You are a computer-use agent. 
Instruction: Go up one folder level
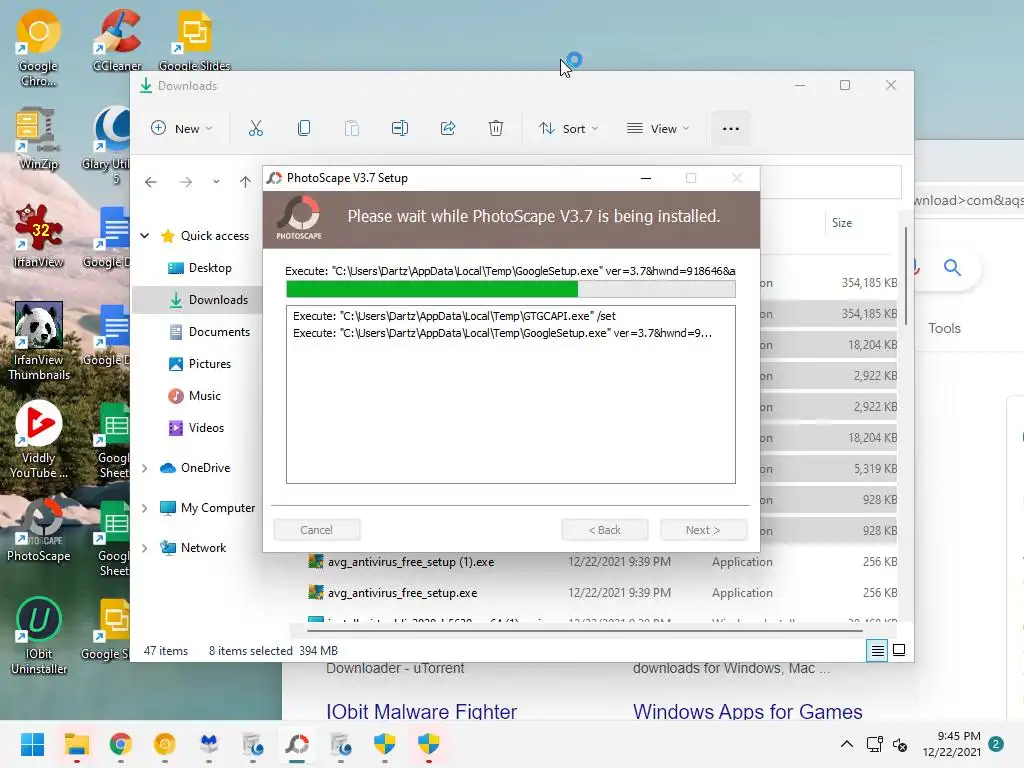[x=246, y=182]
